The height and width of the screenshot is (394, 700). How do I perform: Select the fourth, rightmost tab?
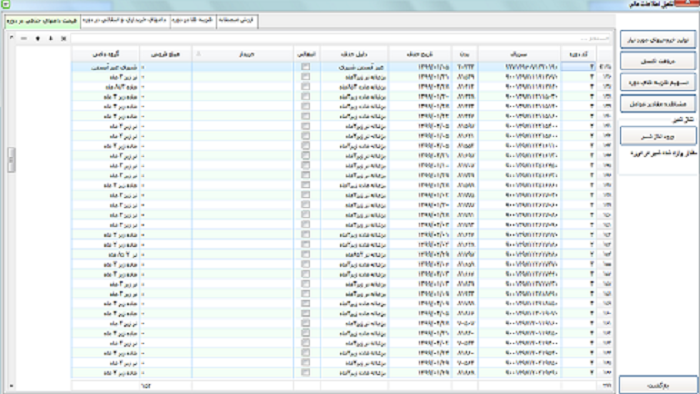pos(237,21)
